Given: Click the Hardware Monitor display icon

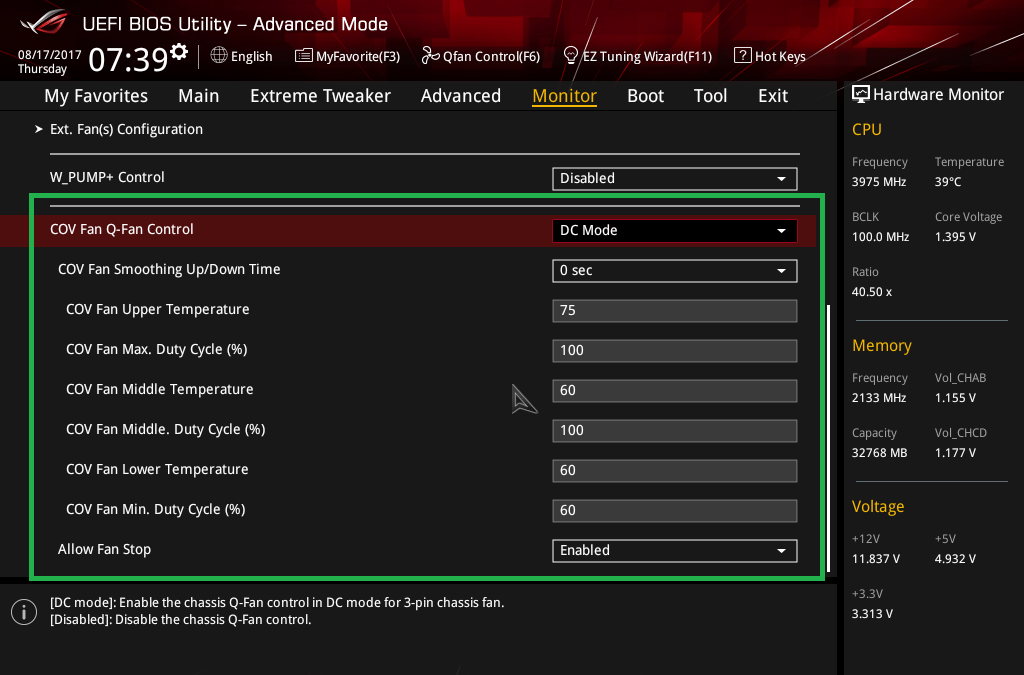Looking at the screenshot, I should (860, 95).
